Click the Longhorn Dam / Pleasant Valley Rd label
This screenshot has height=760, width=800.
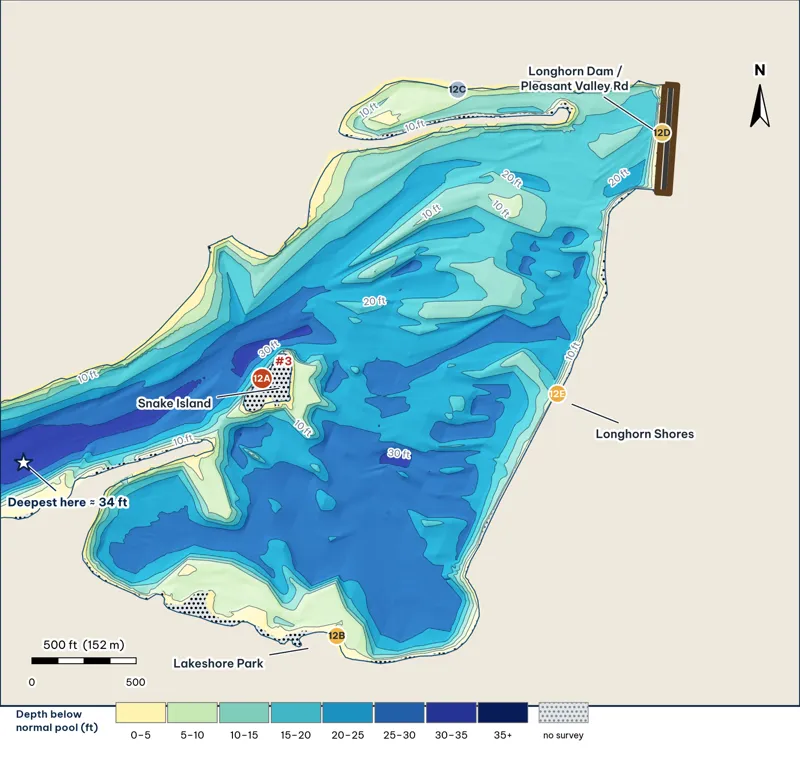click(x=574, y=79)
